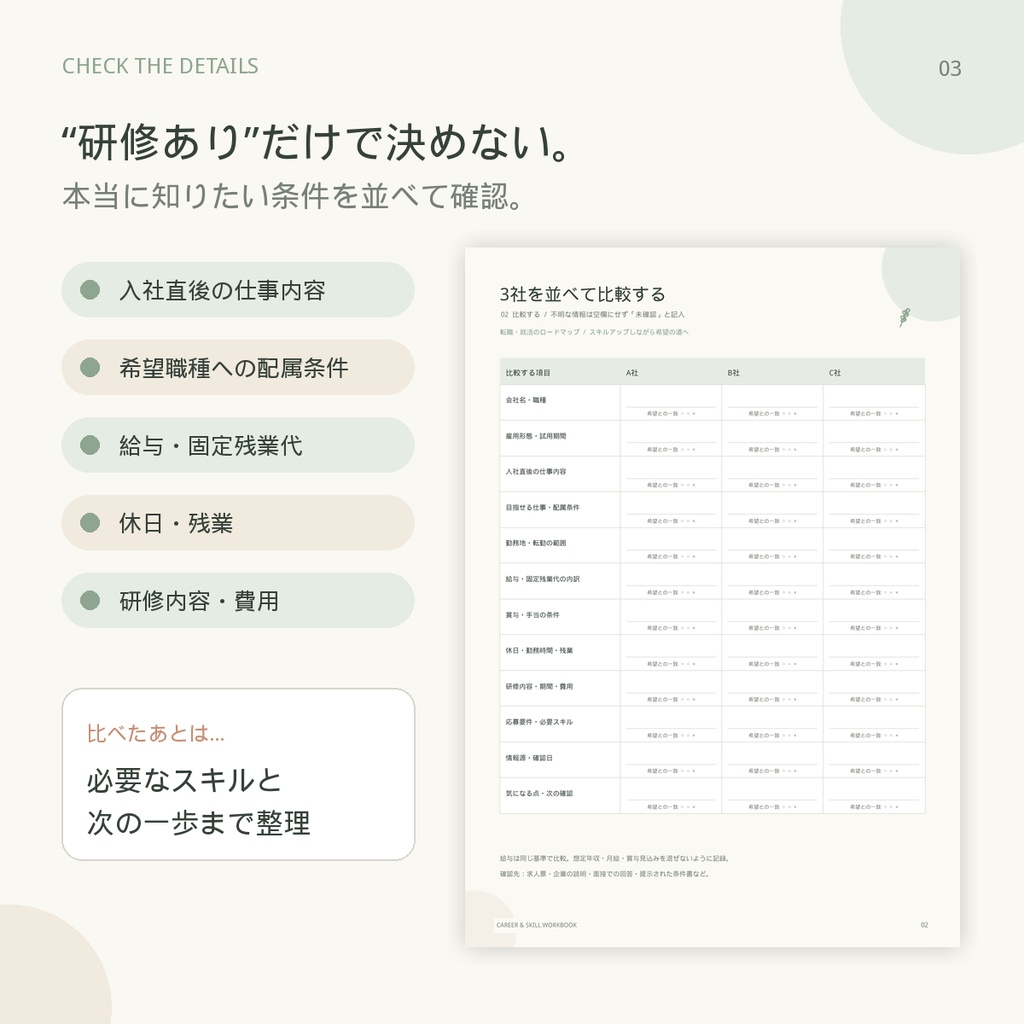The image size is (1024, 1024).
Task: Click the 賞与・手当の条件 row label
Action: [532, 615]
